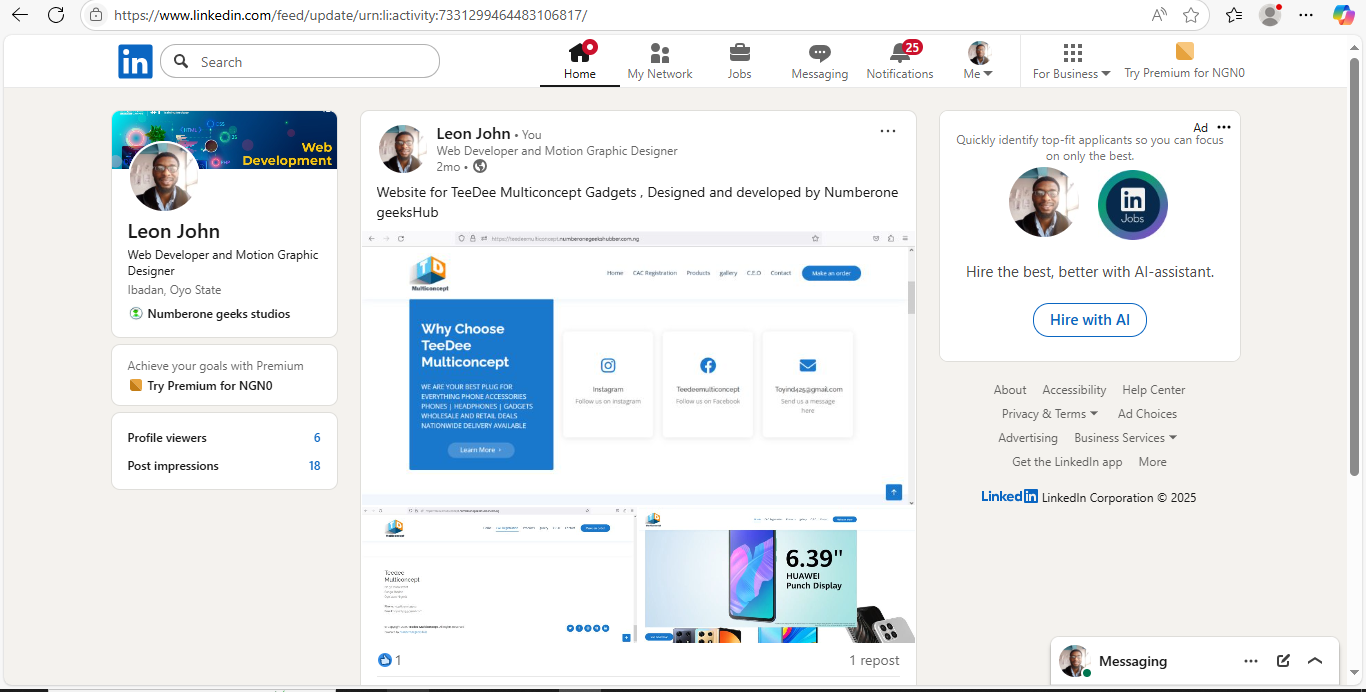Viewport: 1366px width, 692px height.
Task: Open the browser profile avatar icon
Action: [1270, 15]
